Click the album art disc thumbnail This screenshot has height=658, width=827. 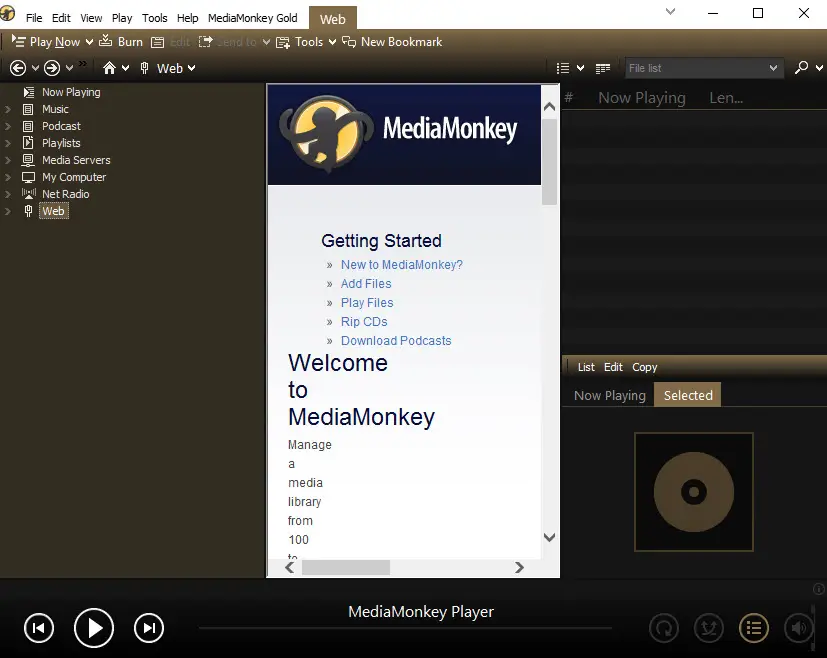[694, 492]
